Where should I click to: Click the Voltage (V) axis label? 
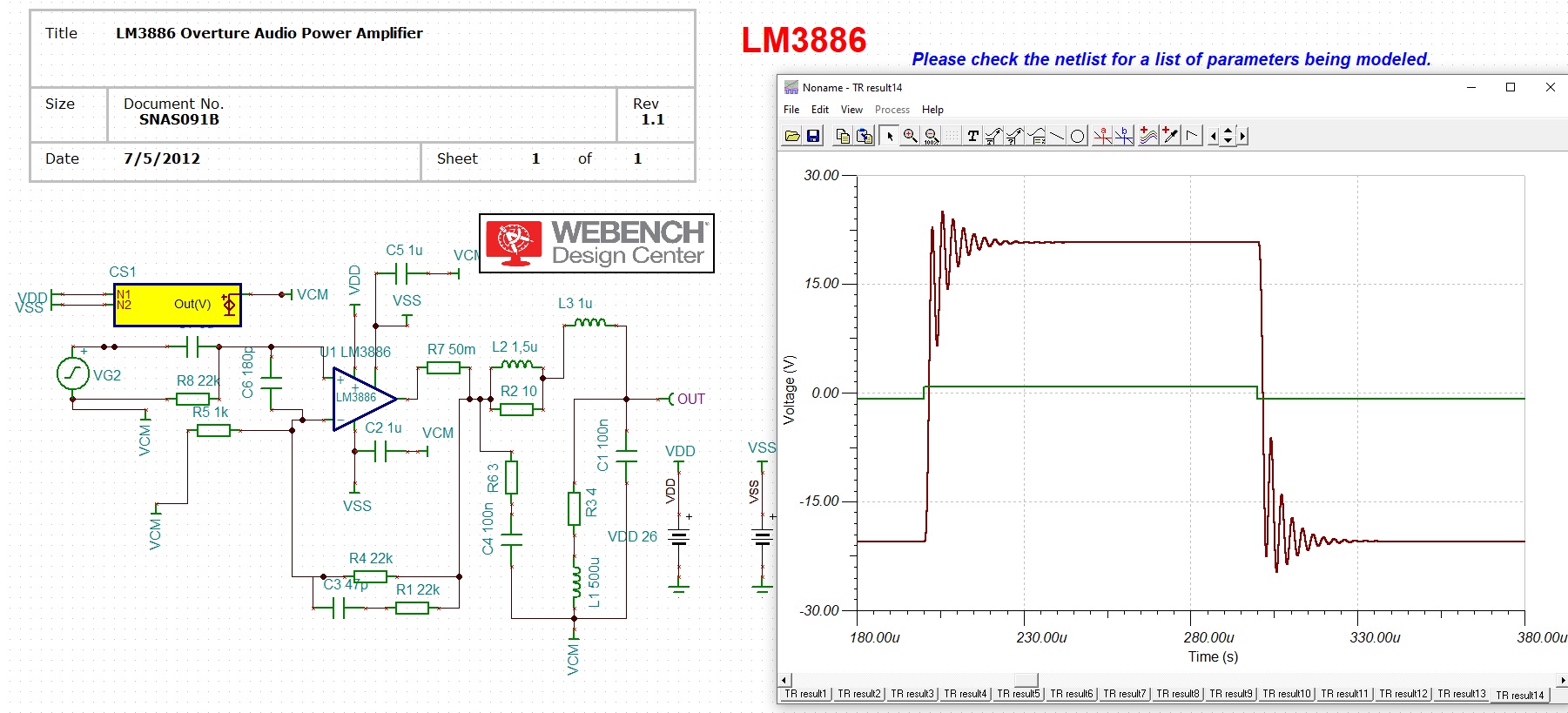[x=789, y=389]
